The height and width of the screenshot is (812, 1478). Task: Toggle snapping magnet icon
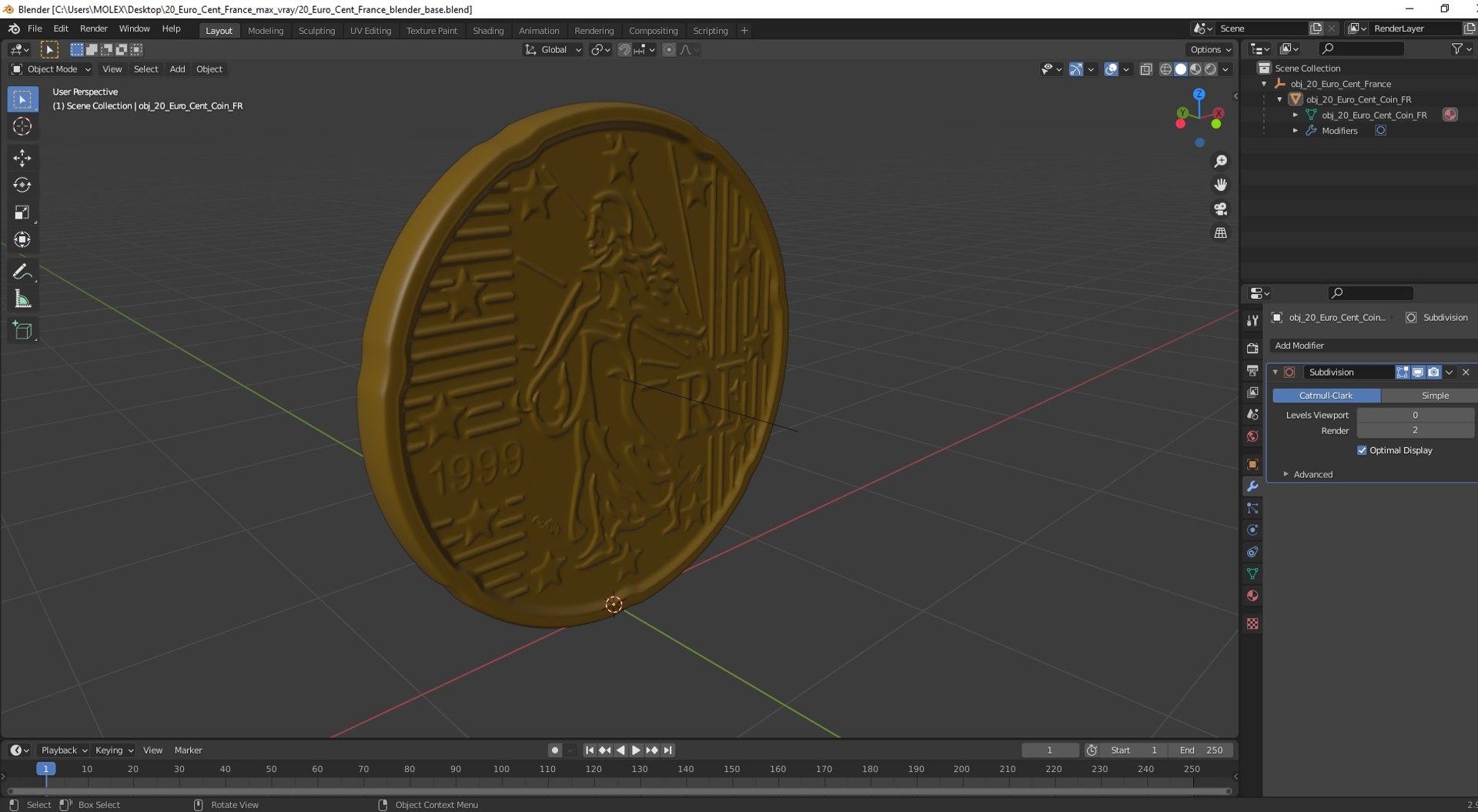click(x=624, y=50)
